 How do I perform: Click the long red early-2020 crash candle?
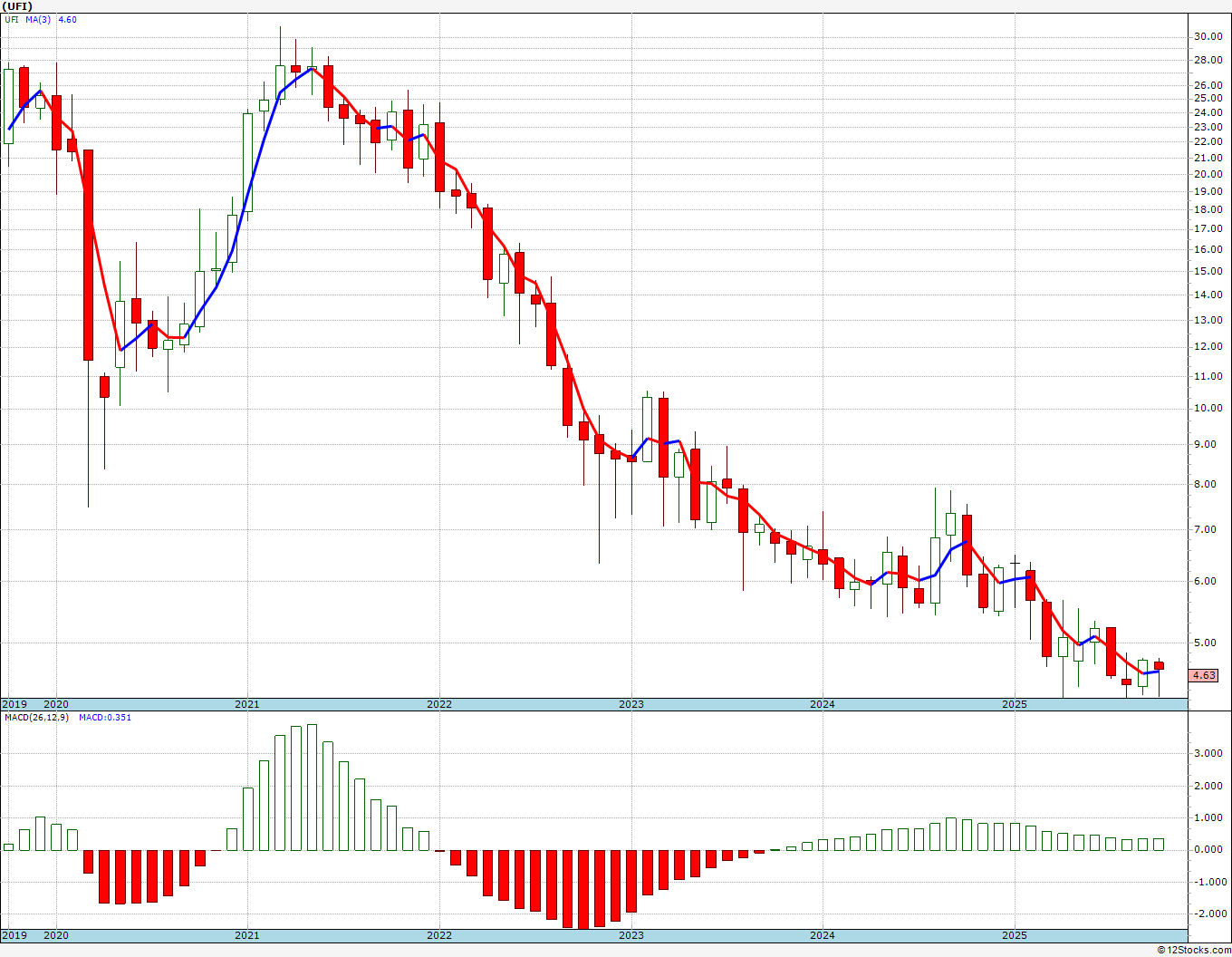click(x=88, y=254)
